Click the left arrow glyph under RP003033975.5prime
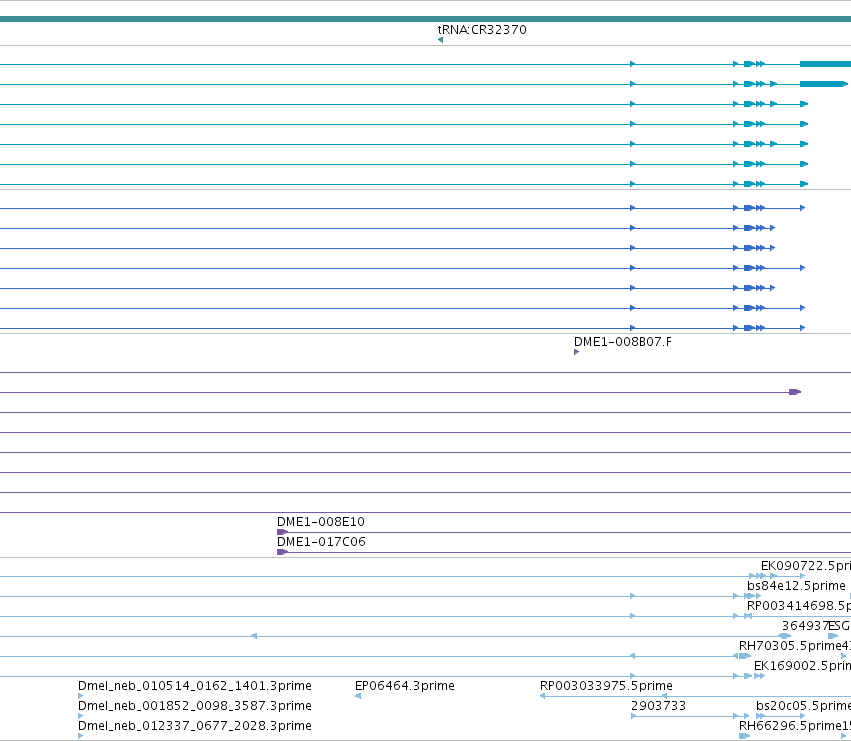 coord(542,696)
